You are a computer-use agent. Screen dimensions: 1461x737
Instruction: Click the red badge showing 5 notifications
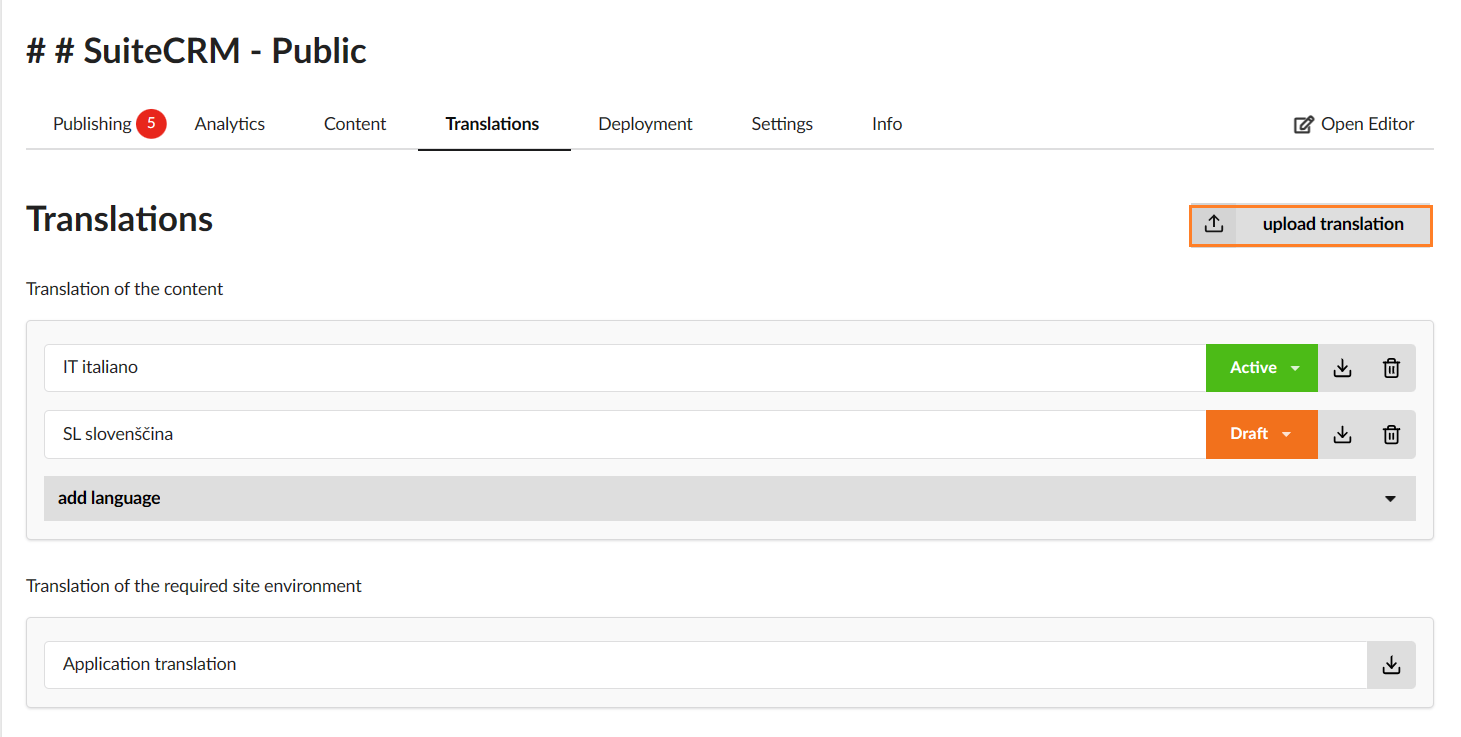tap(151, 124)
